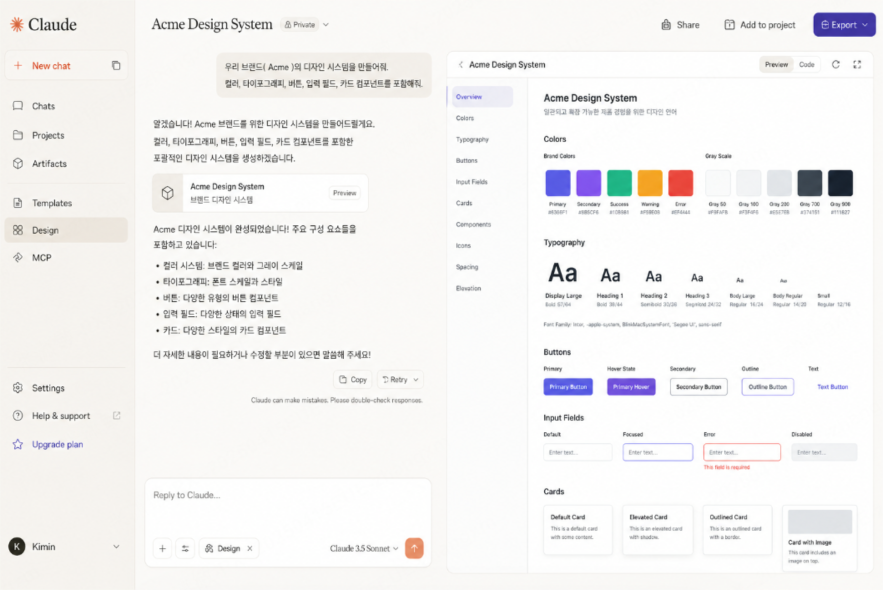This screenshot has height=590, width=883.
Task: Select Spacing in artifact navigation
Action: tap(467, 267)
